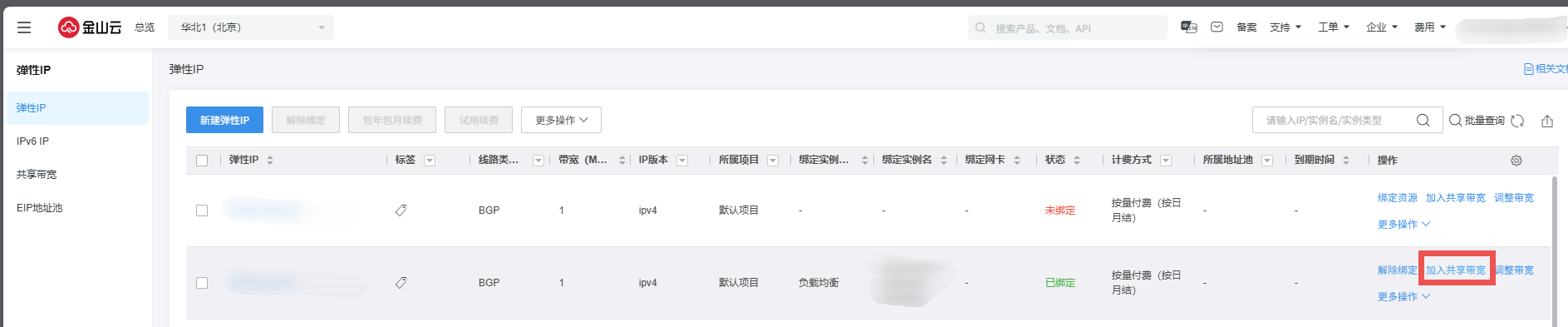
Task: Click the 金山云 logo
Action: pyautogui.click(x=90, y=27)
